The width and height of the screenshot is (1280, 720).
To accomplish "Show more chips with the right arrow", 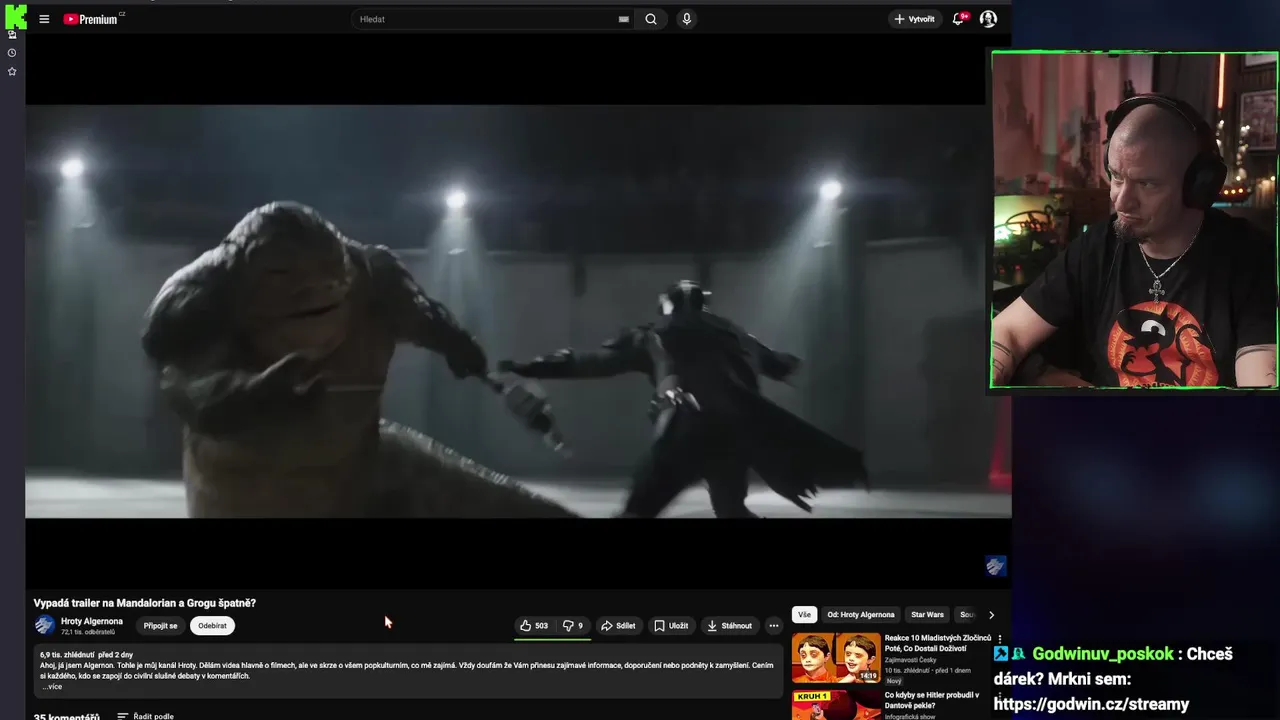I will pos(991,615).
